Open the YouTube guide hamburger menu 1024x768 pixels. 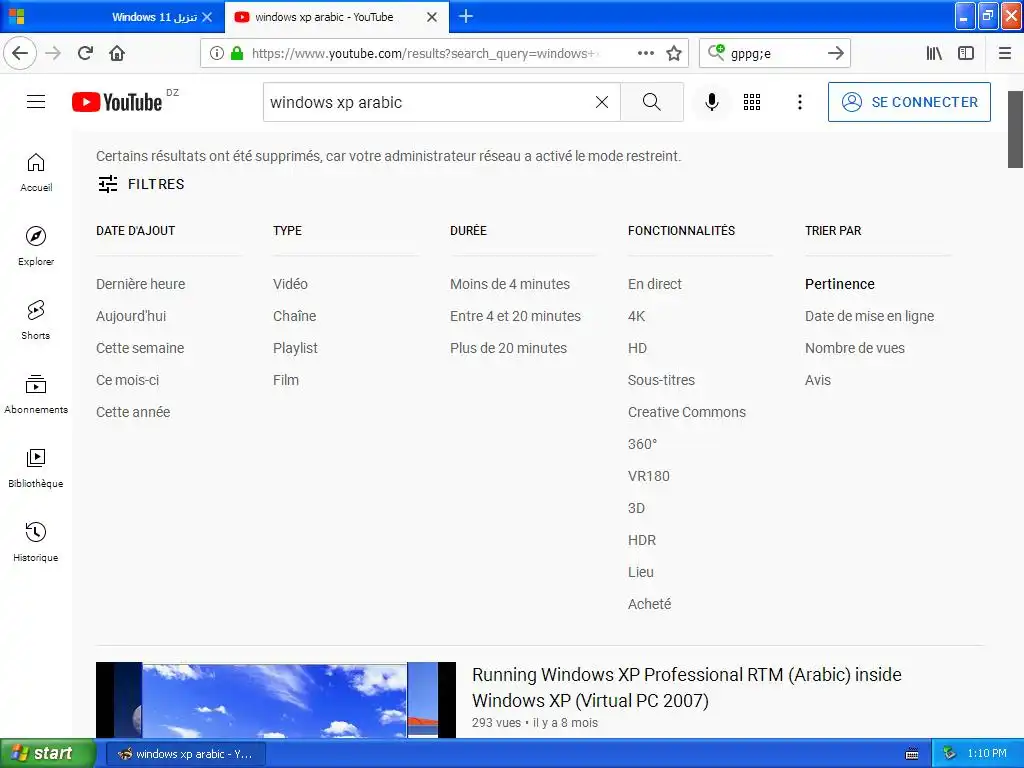[x=36, y=102]
